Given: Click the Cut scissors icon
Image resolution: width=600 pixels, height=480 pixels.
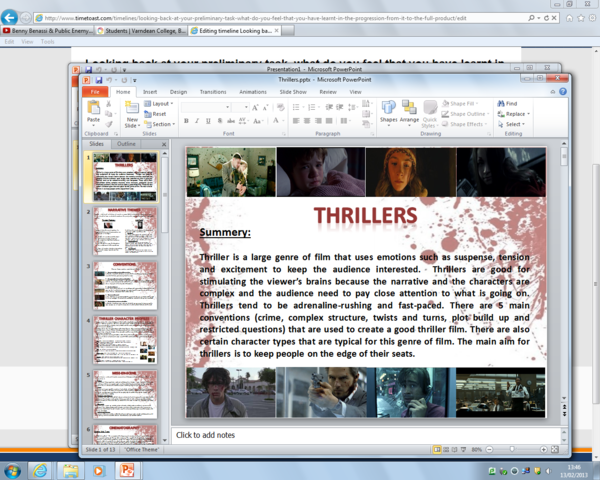Looking at the screenshot, I should tap(109, 103).
